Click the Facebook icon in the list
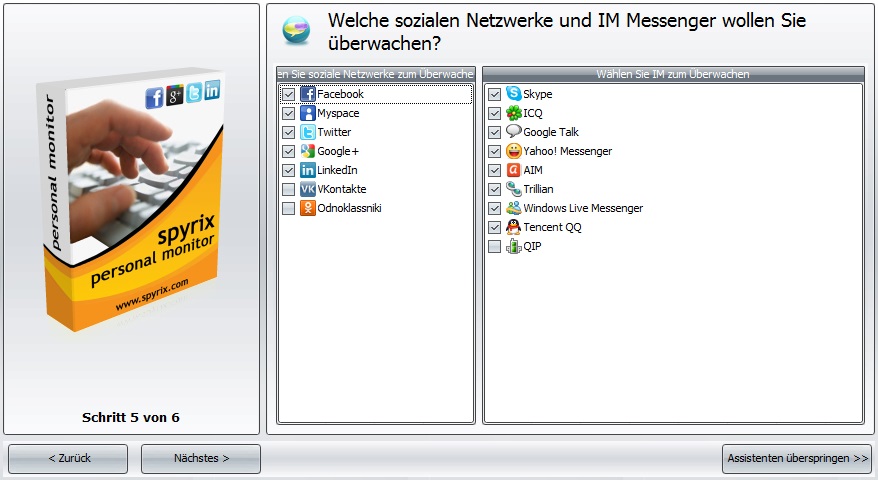Screen dimensions: 878x480 (307, 94)
